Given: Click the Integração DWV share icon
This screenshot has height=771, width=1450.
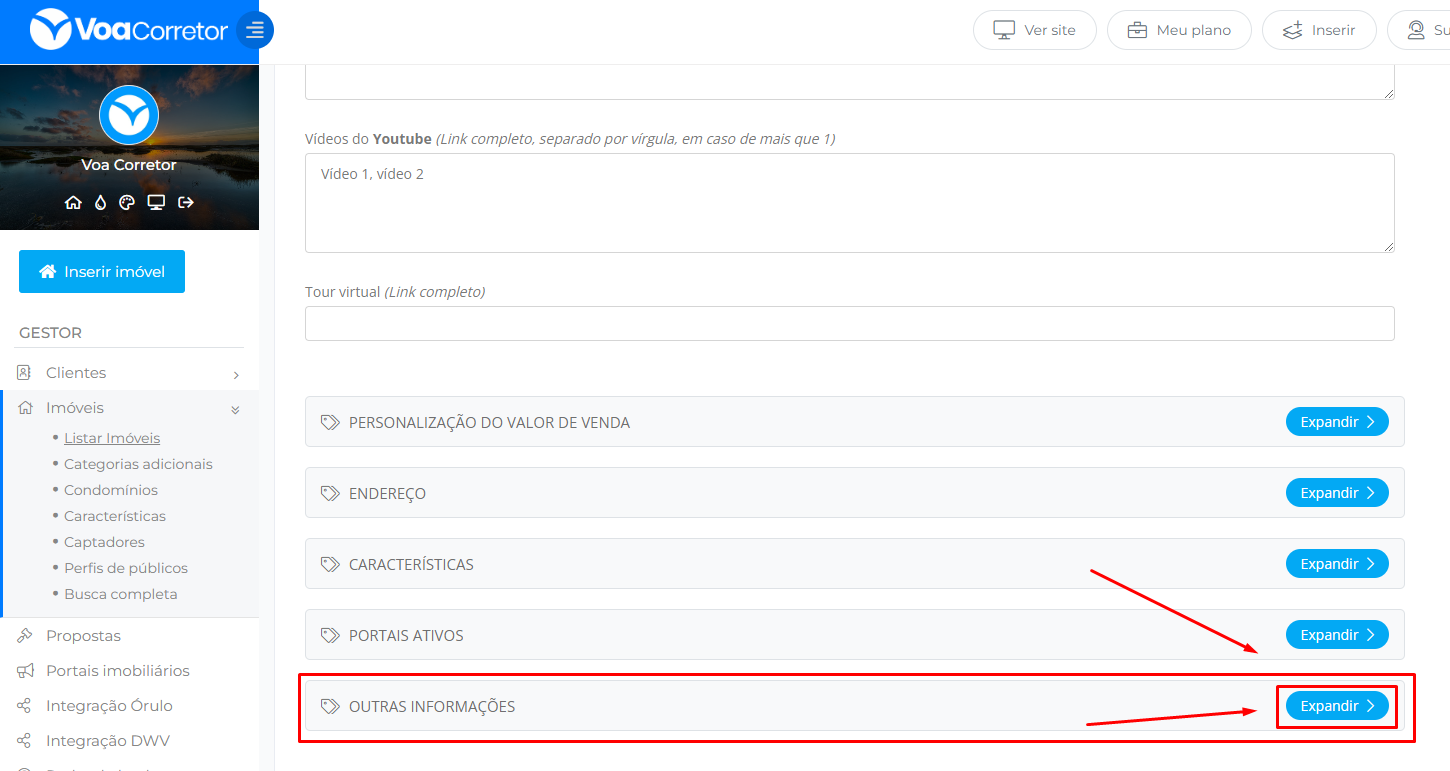Looking at the screenshot, I should (24, 741).
